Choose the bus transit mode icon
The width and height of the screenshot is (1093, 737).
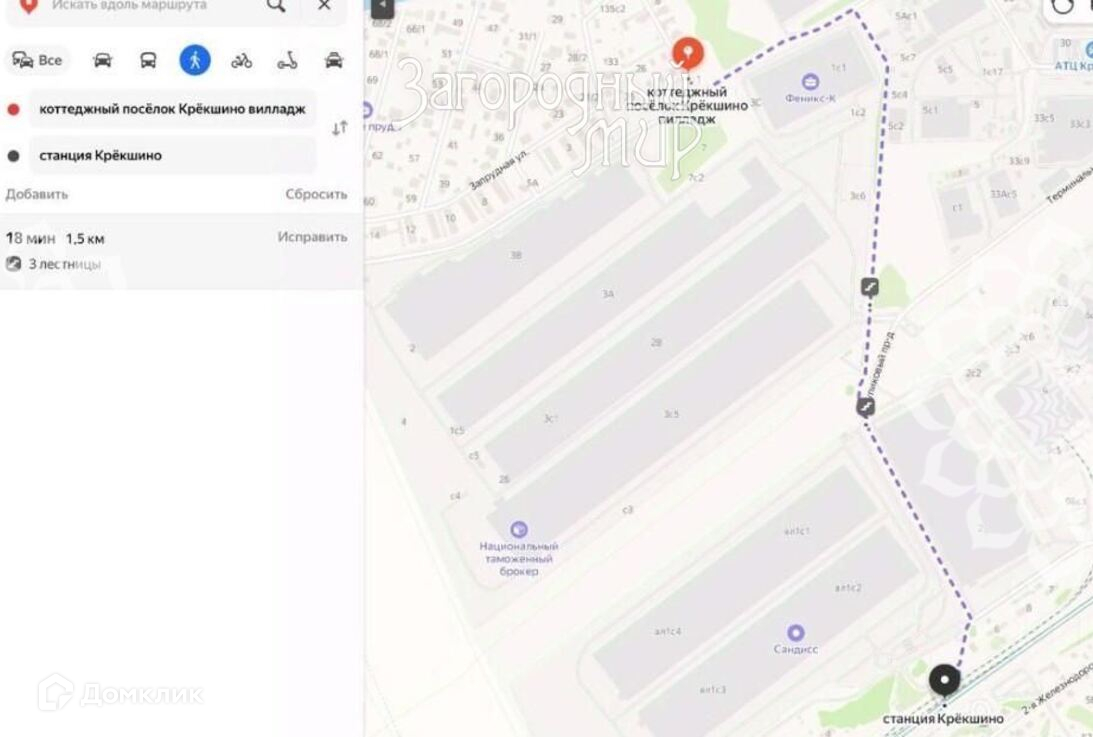click(148, 61)
